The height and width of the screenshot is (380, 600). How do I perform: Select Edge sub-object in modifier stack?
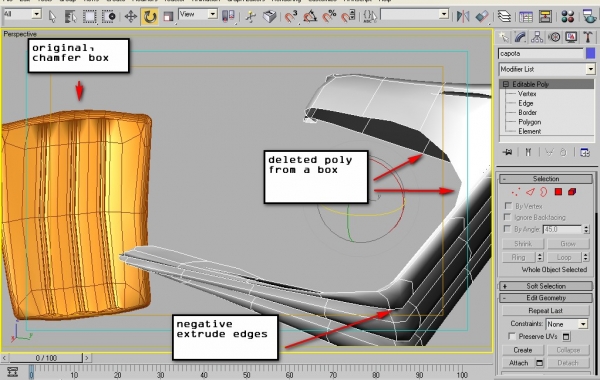pyautogui.click(x=525, y=103)
